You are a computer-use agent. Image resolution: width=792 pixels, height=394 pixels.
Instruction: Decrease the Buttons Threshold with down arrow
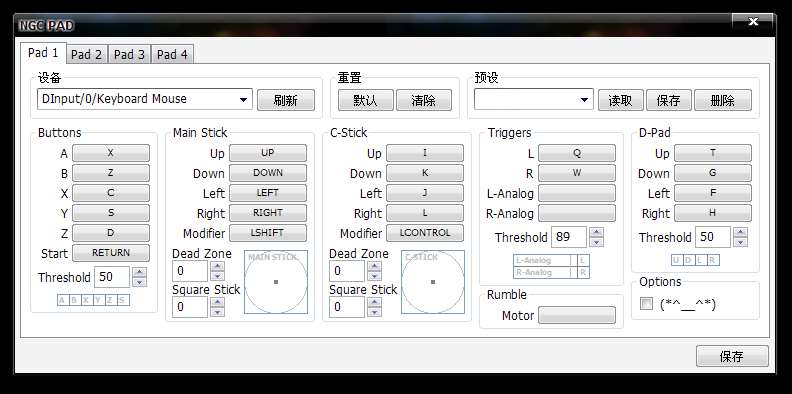click(x=139, y=282)
